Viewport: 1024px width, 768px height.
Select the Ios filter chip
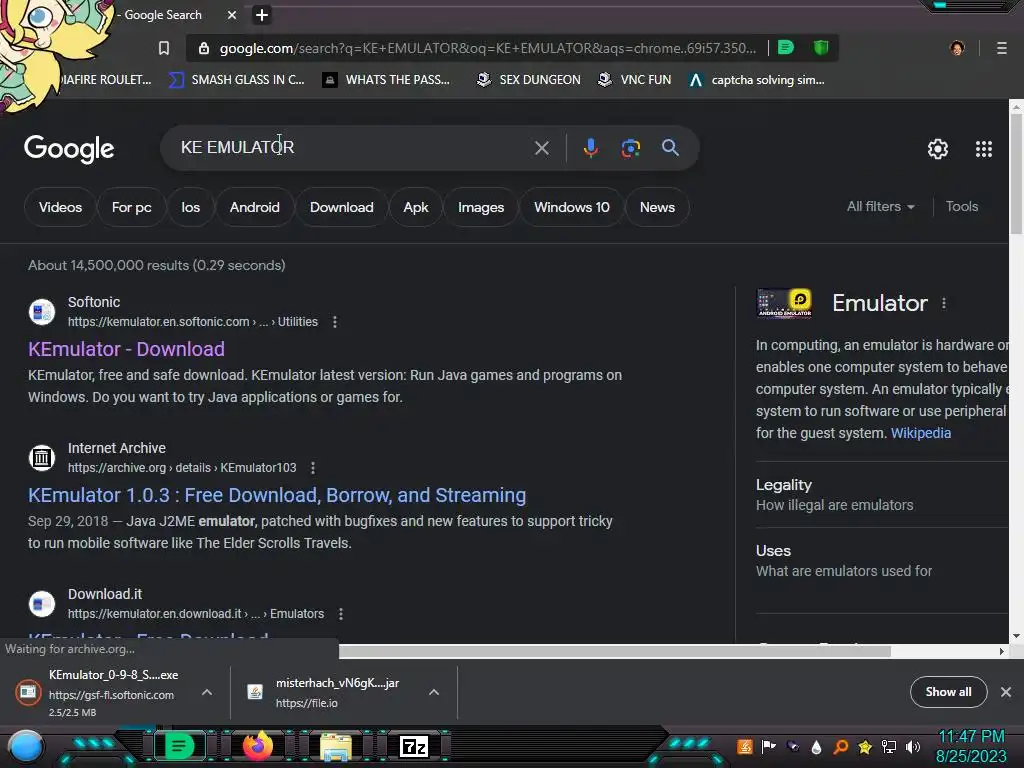190,207
